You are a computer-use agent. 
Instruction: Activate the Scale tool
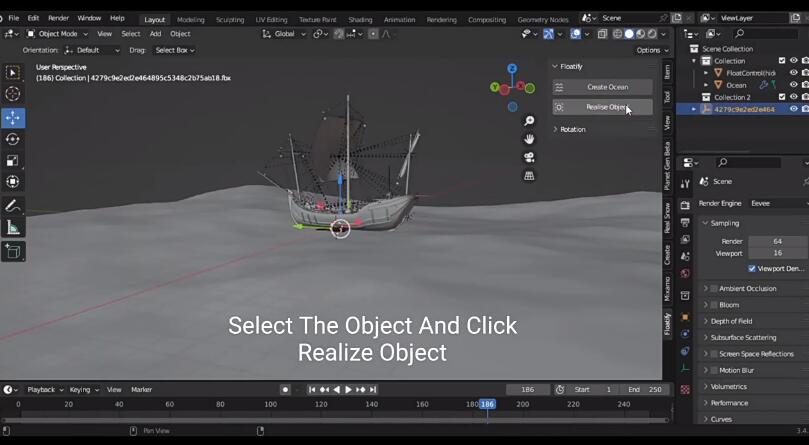coord(13,161)
